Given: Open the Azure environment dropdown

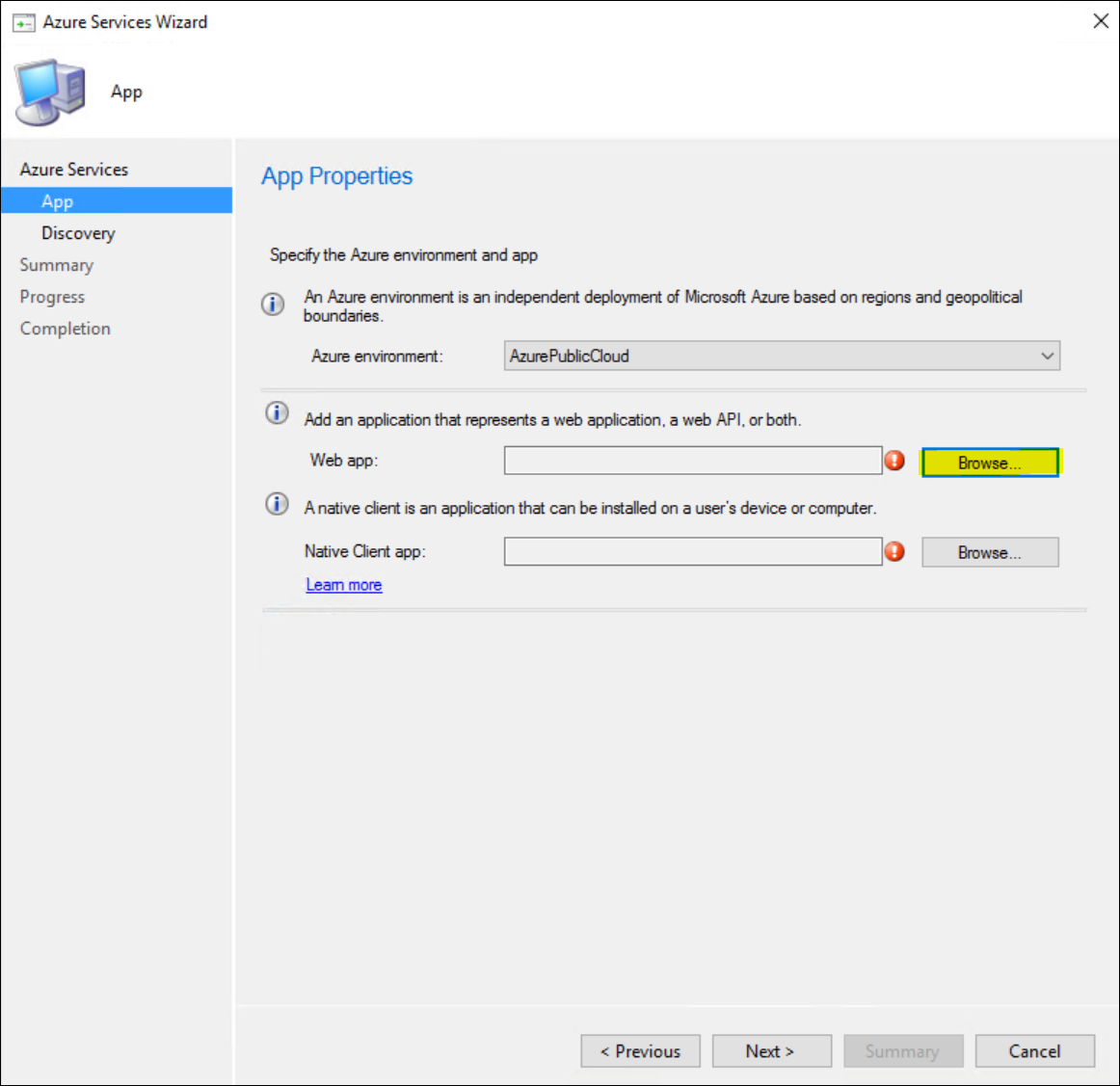Looking at the screenshot, I should [x=782, y=356].
